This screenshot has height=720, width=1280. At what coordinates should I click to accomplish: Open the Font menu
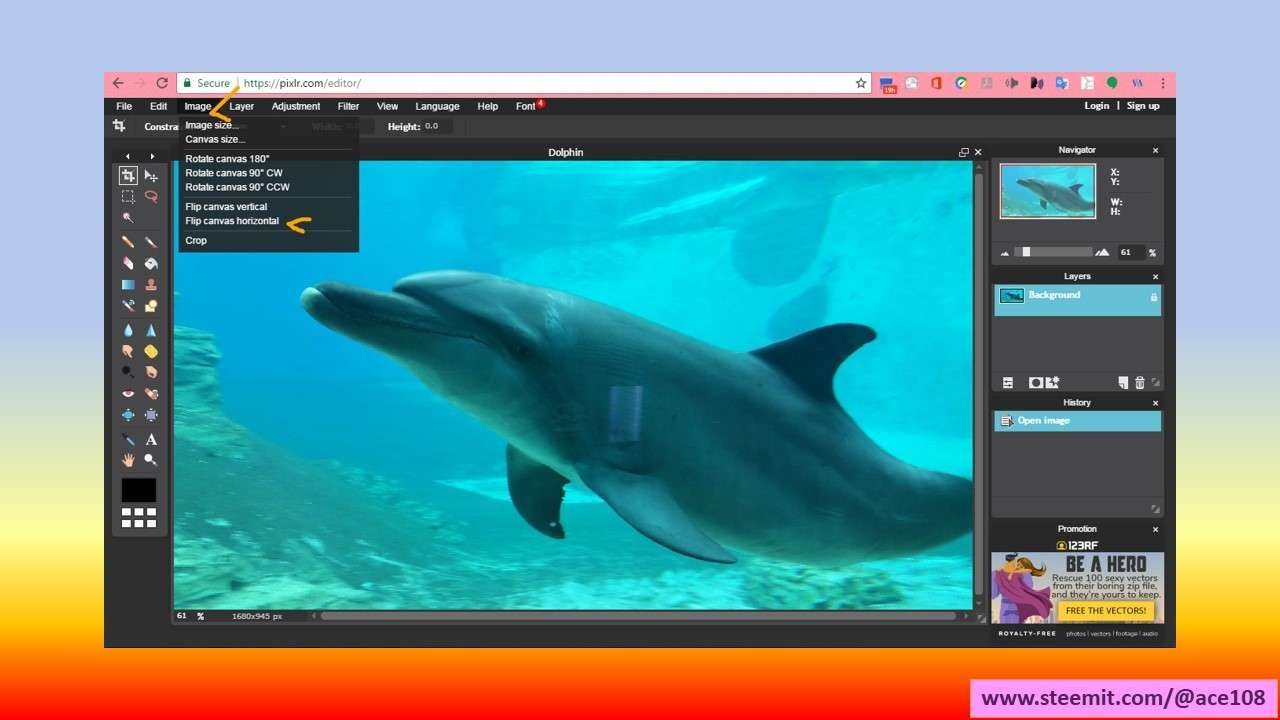click(525, 106)
